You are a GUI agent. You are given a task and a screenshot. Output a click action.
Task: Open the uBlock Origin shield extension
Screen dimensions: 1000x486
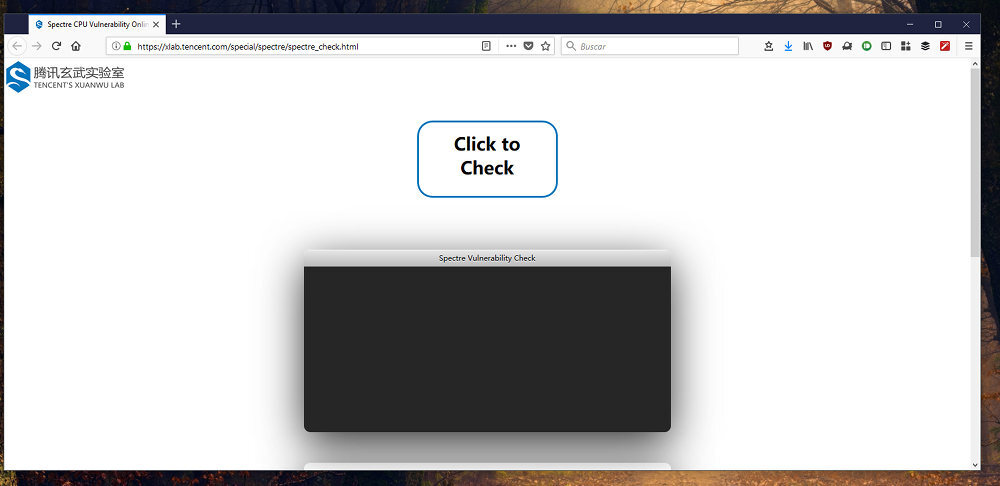[x=827, y=46]
